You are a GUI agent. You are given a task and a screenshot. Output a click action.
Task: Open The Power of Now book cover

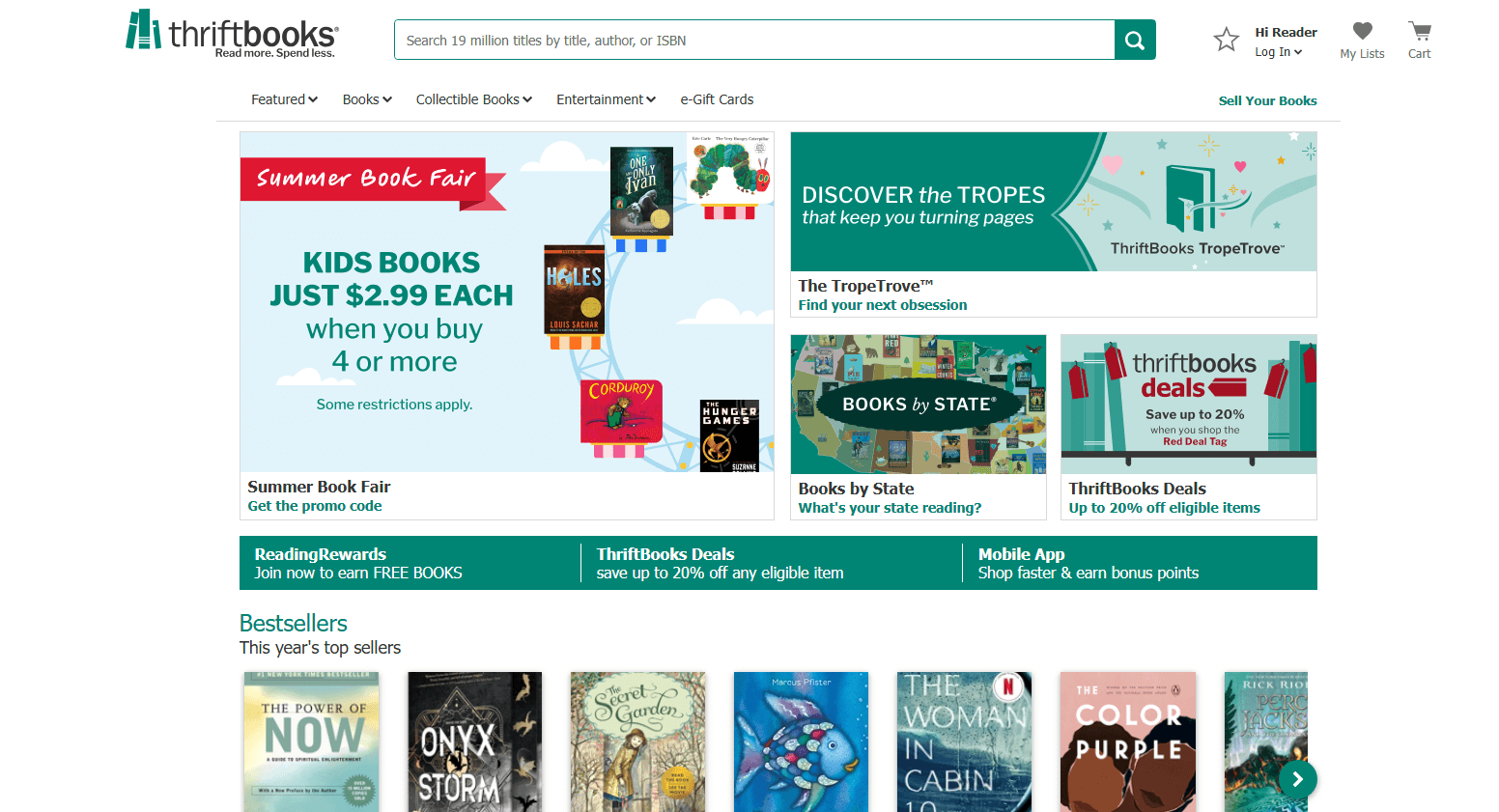pos(310,742)
